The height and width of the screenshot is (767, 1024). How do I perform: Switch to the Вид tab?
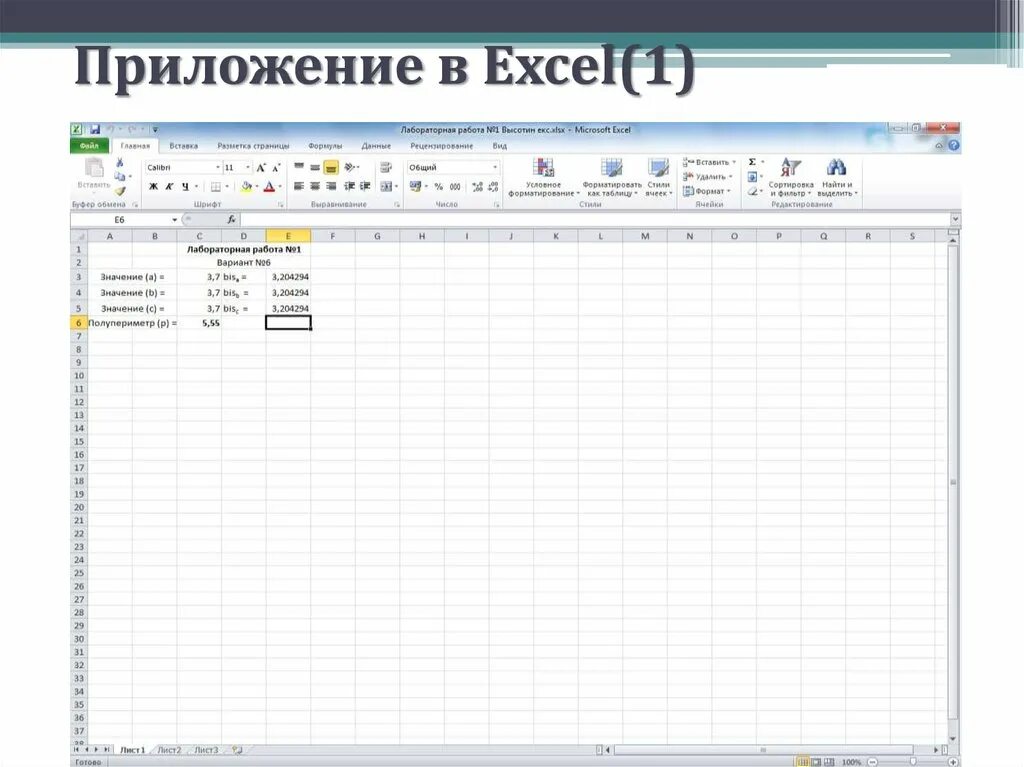click(x=500, y=146)
